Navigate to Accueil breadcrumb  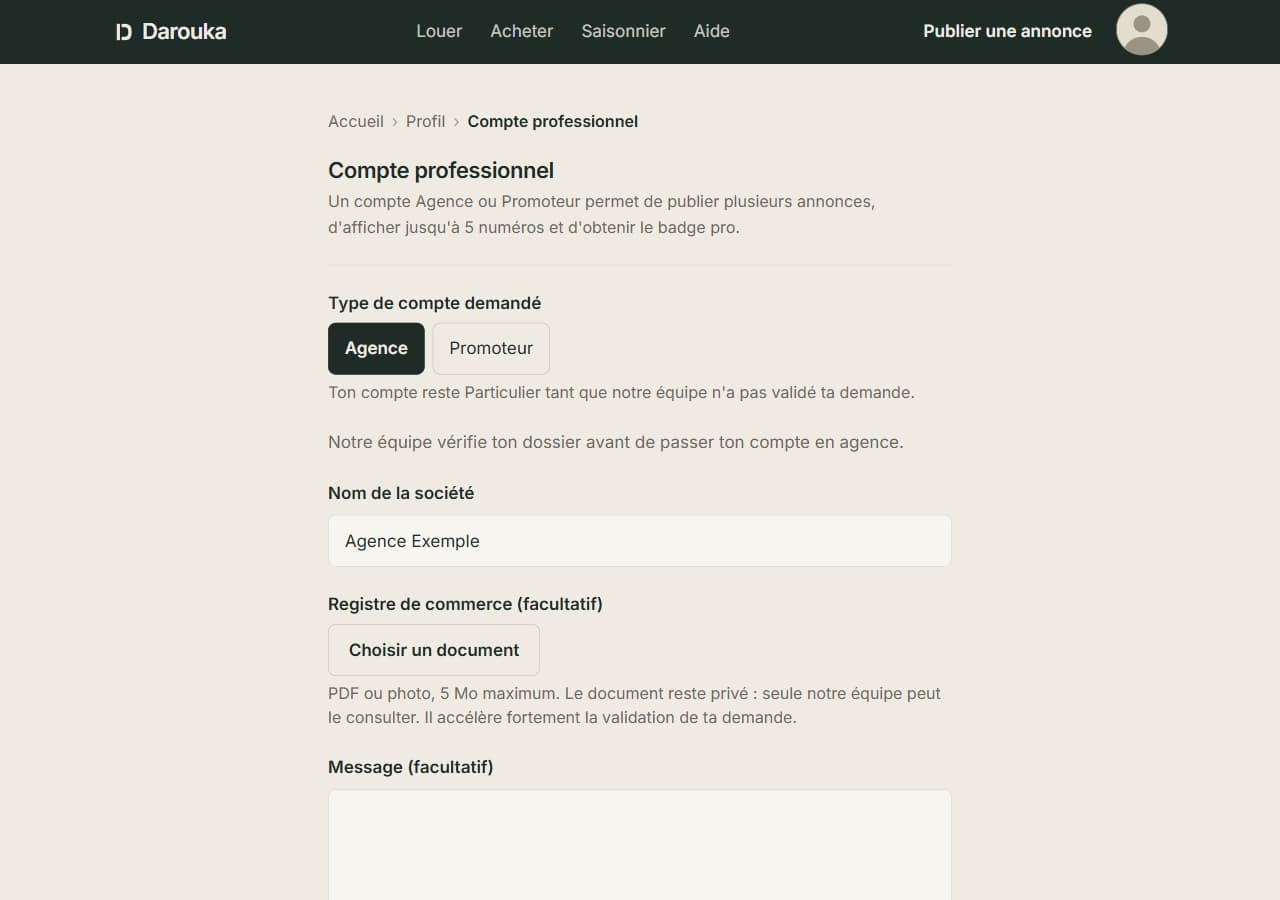356,121
